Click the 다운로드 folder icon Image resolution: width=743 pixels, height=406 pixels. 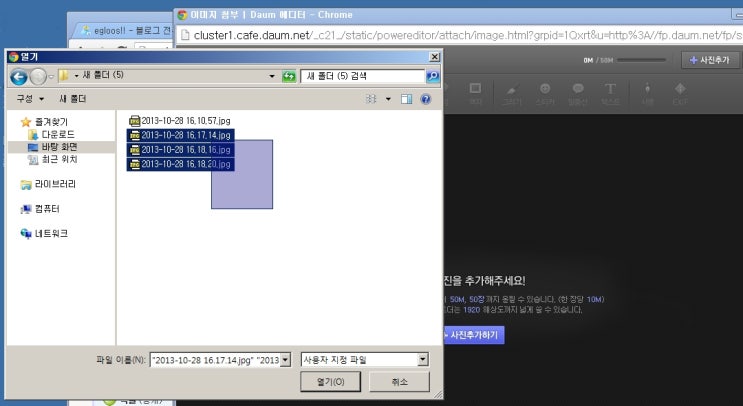pyautogui.click(x=33, y=135)
